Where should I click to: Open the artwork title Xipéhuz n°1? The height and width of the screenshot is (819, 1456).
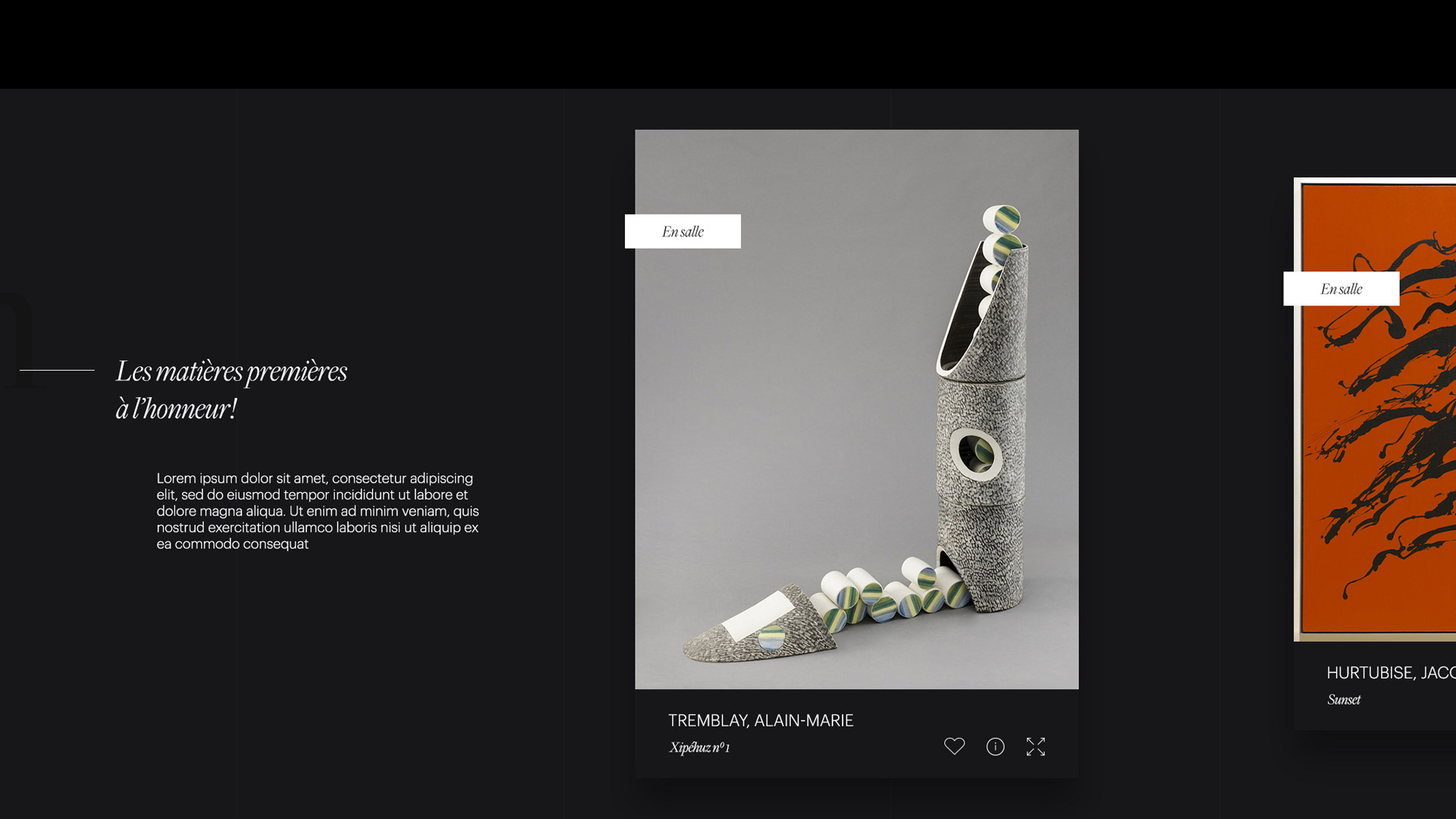point(699,748)
